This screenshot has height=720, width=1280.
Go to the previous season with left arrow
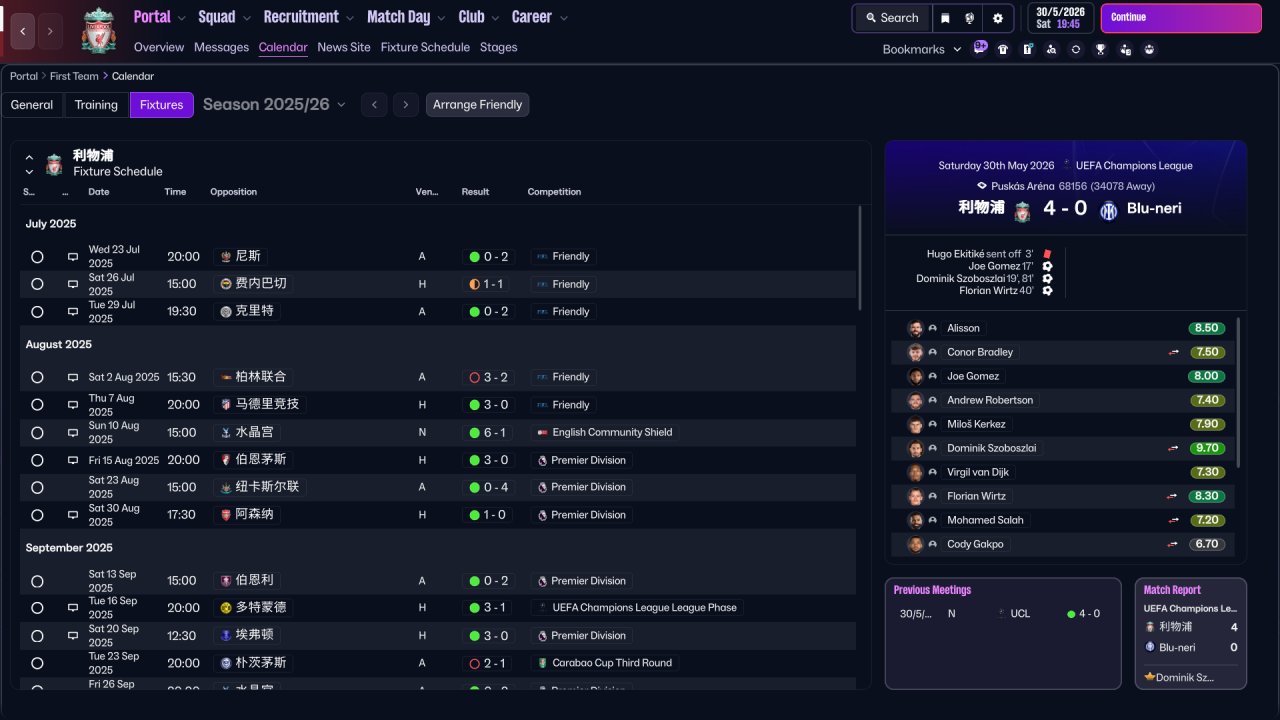[x=374, y=105]
